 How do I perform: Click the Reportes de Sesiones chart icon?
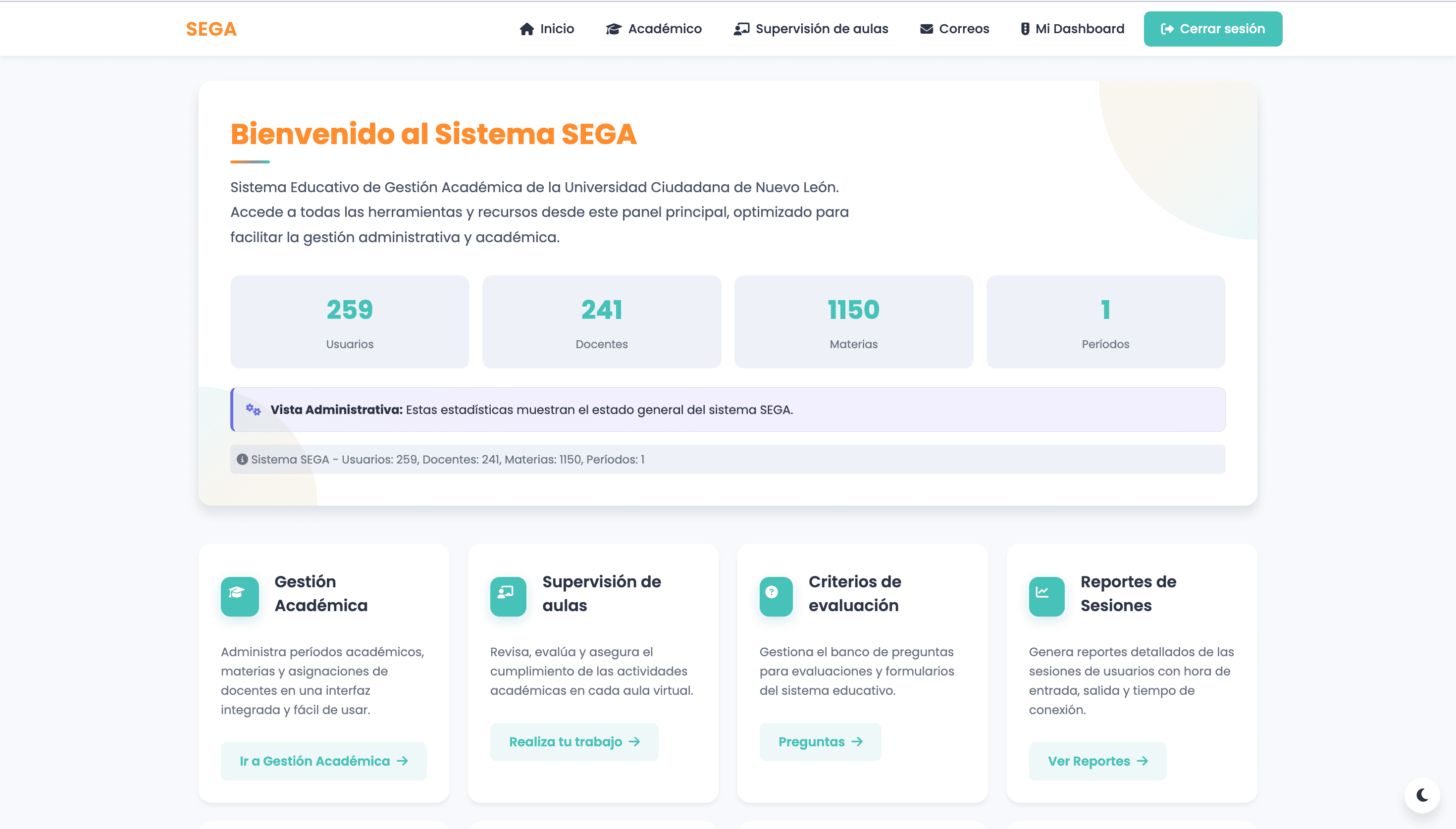click(x=1046, y=597)
